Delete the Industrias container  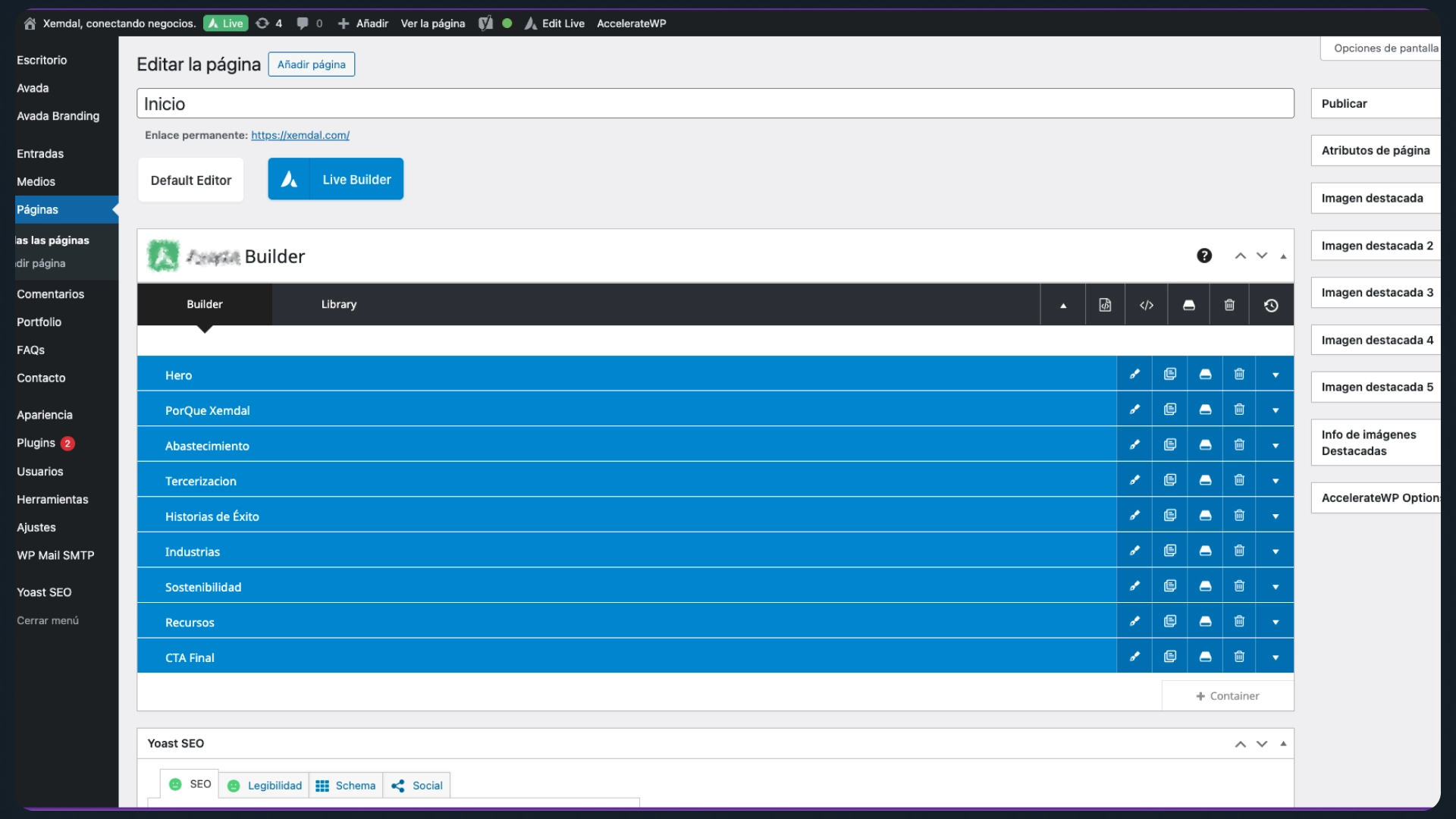tap(1239, 551)
